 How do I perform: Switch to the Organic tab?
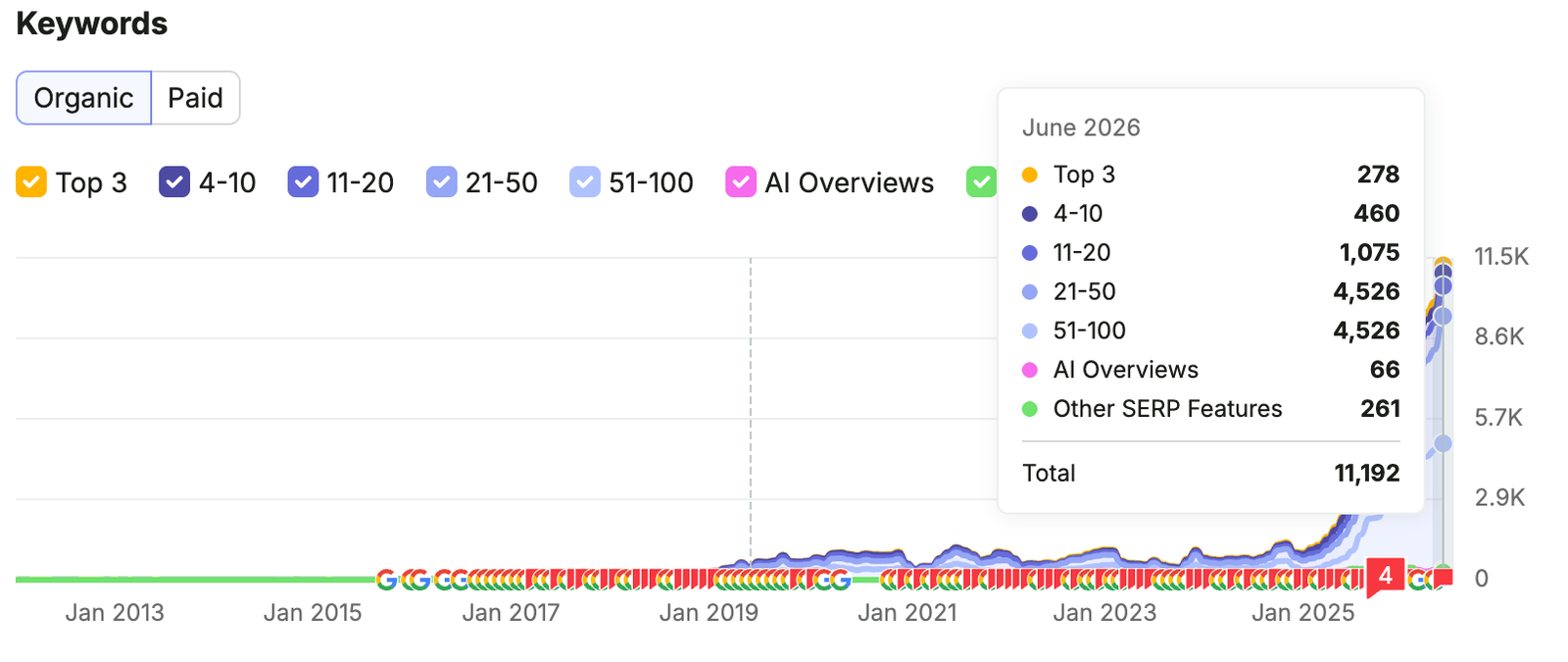point(84,98)
